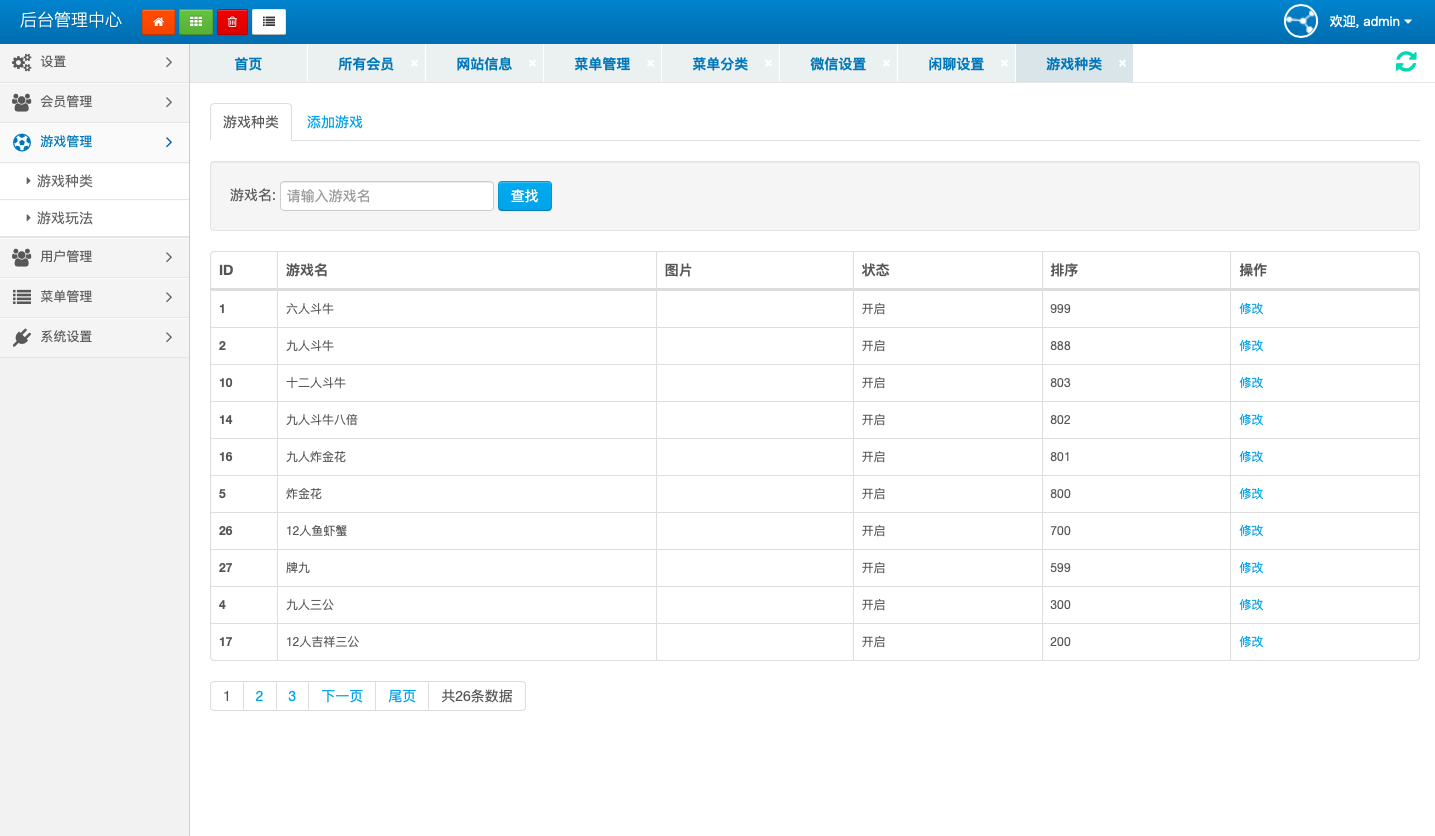The width and height of the screenshot is (1435, 836).
Task: Switch to the 添加游戏 tab
Action: [x=334, y=122]
